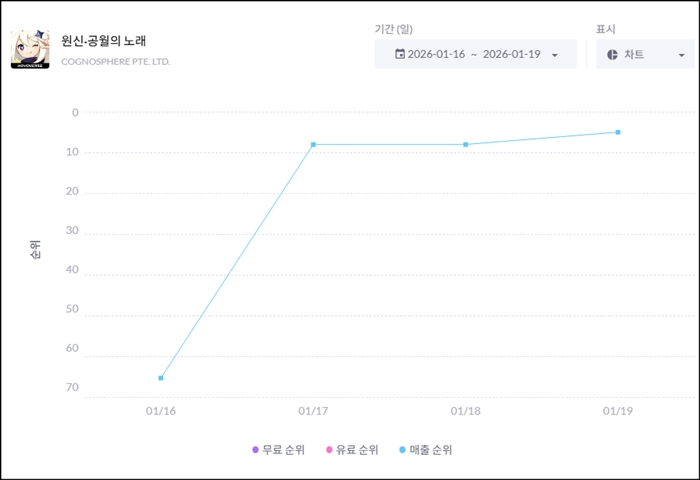The width and height of the screenshot is (700, 480).
Task: Click the 01/19 data point marker
Action: point(618,132)
